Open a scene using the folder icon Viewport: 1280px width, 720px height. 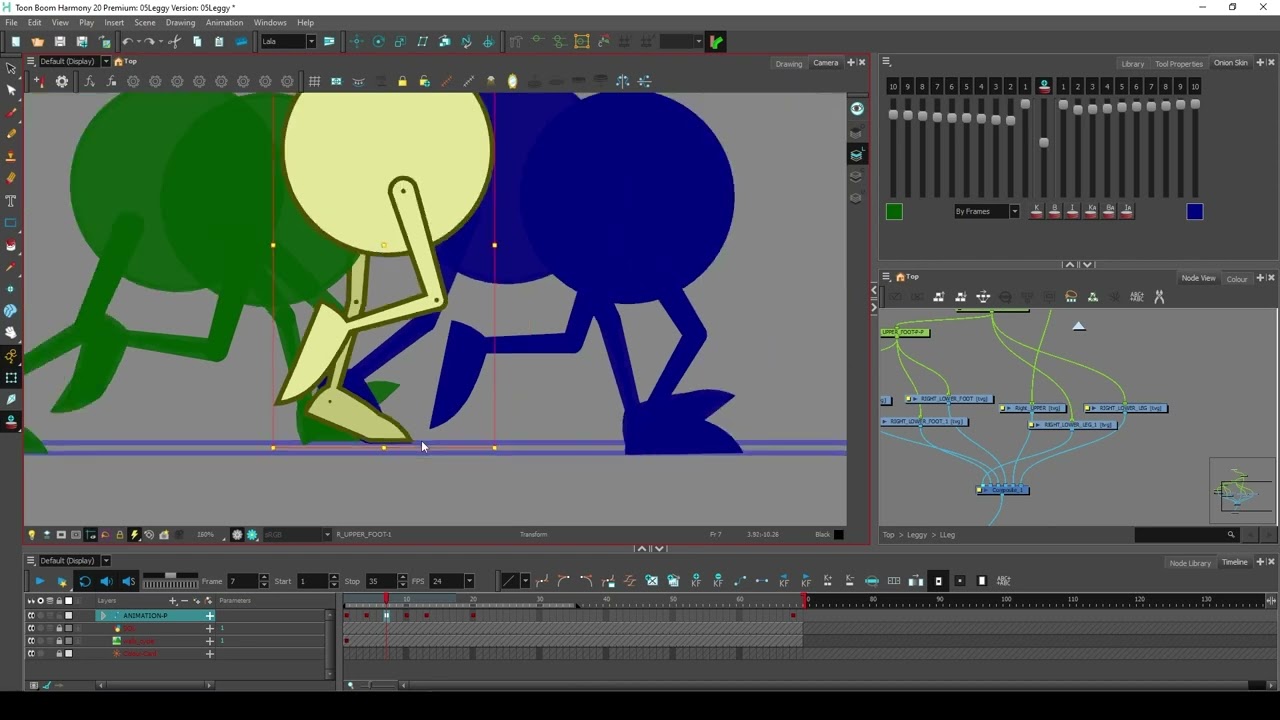[38, 42]
